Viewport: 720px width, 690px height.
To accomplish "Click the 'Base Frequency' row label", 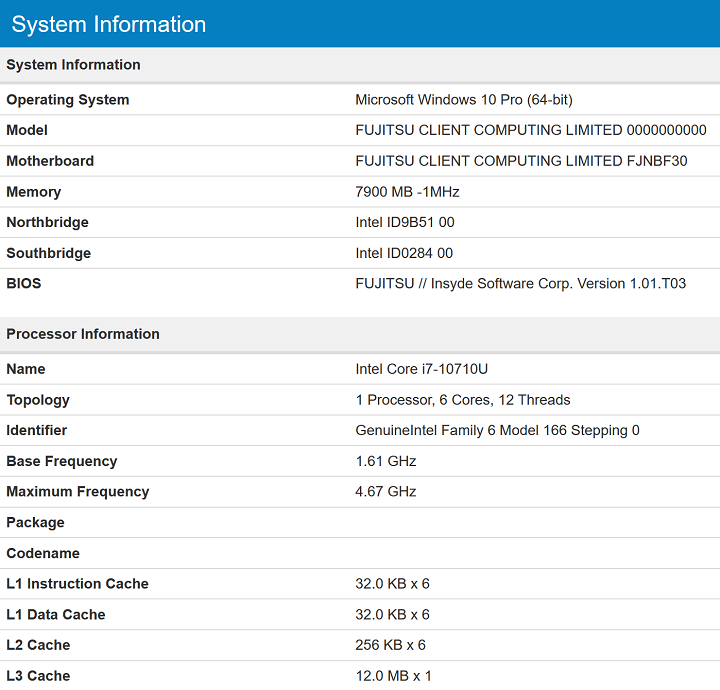I will (x=62, y=461).
